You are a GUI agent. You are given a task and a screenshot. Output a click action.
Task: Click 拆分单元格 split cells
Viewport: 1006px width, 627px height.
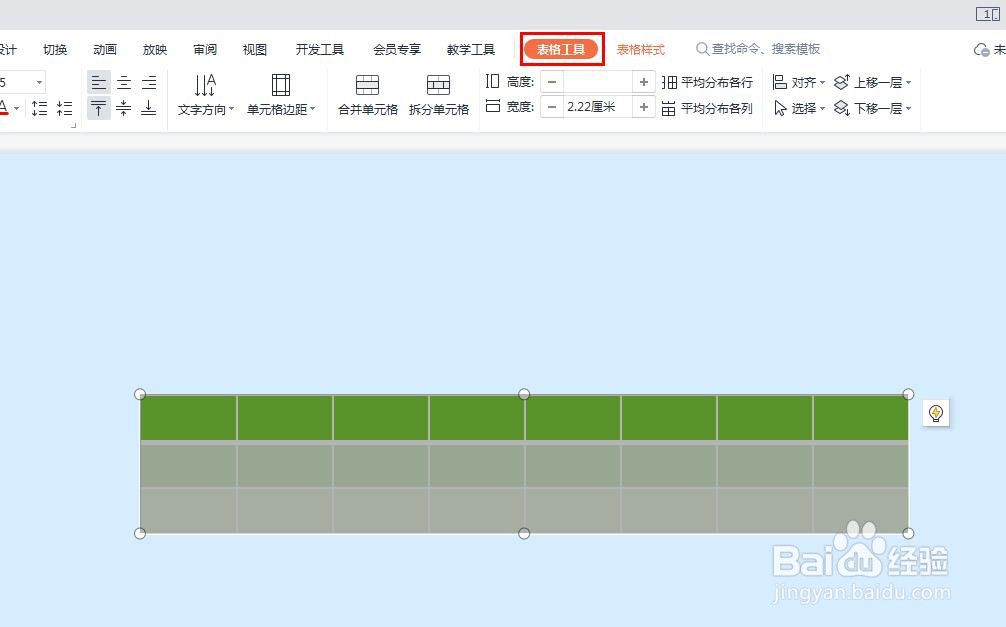coord(439,95)
